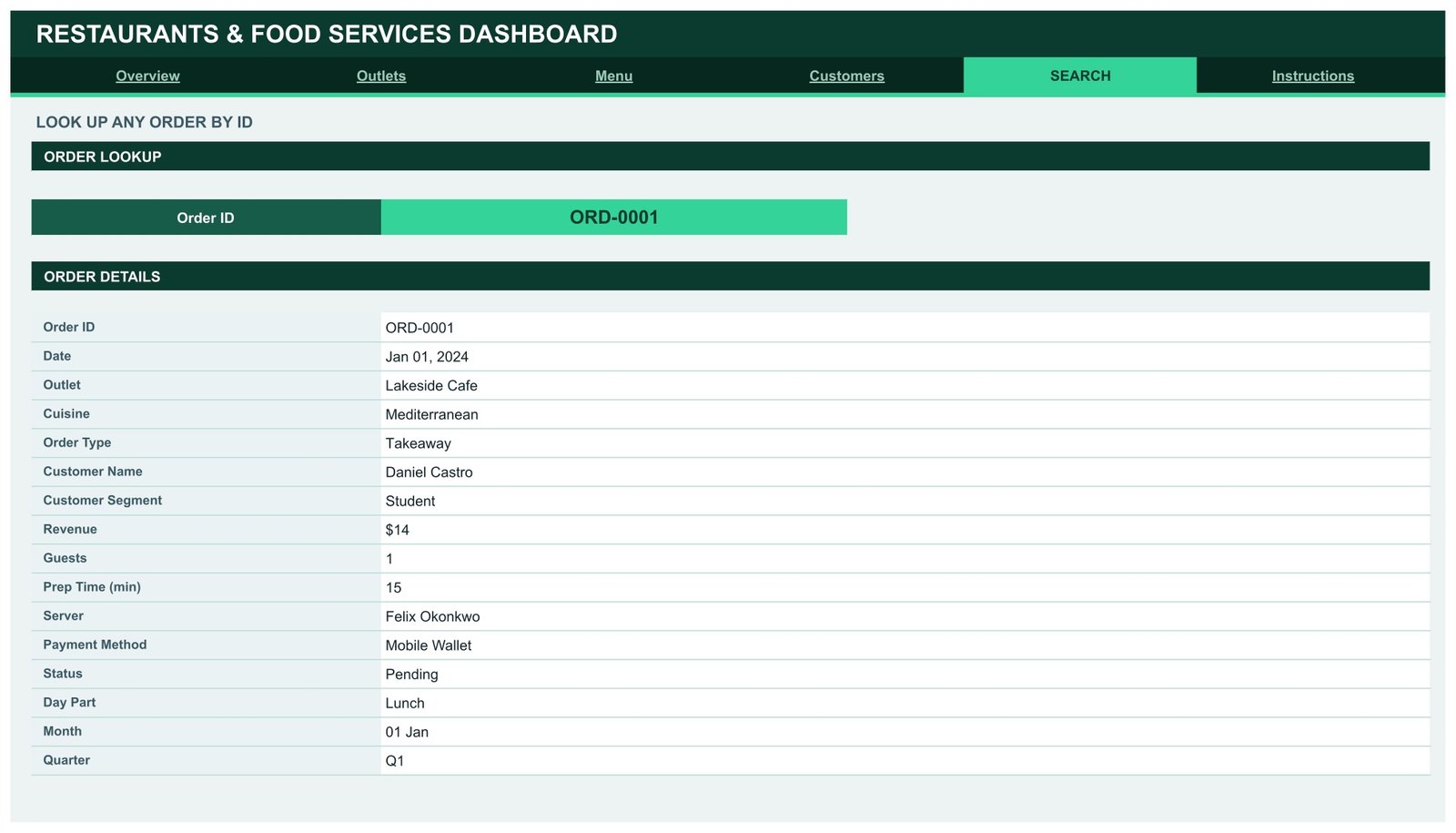Click the dashboard title heading
This screenshot has width=1456, height=833.
tap(327, 35)
